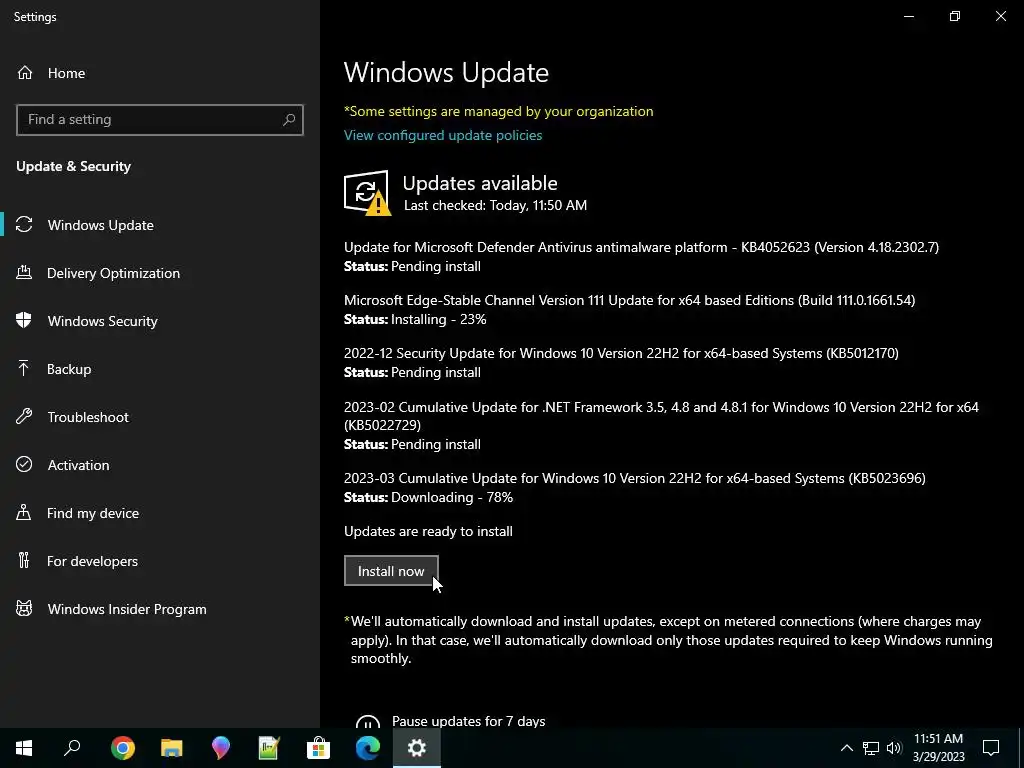Launch Google Chrome from the taskbar
This screenshot has width=1024, height=768.
click(122, 748)
